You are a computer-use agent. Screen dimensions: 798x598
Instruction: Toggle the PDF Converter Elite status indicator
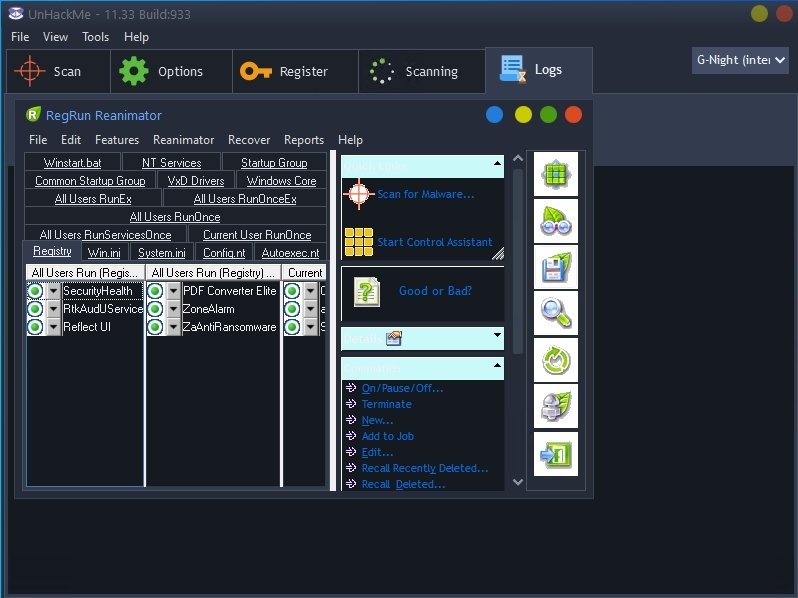click(x=155, y=291)
